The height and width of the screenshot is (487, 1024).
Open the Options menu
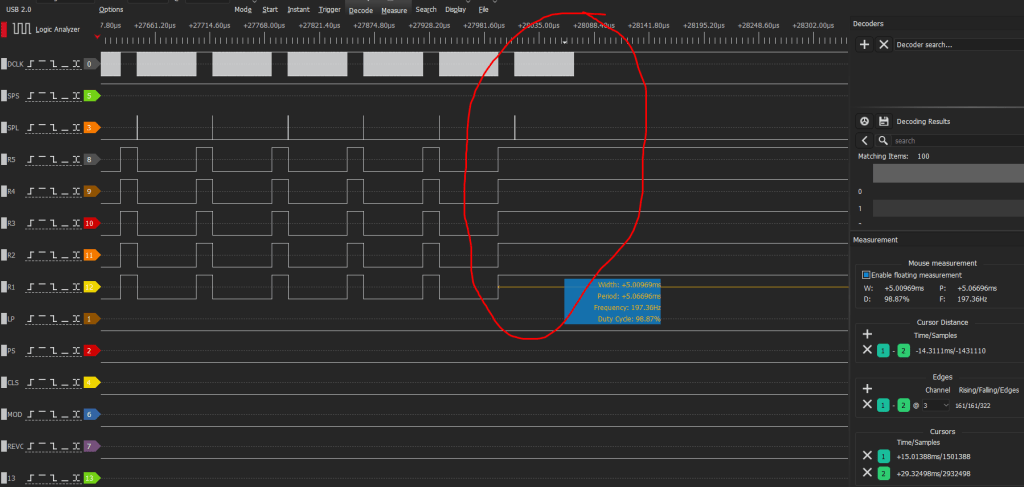[x=111, y=9]
